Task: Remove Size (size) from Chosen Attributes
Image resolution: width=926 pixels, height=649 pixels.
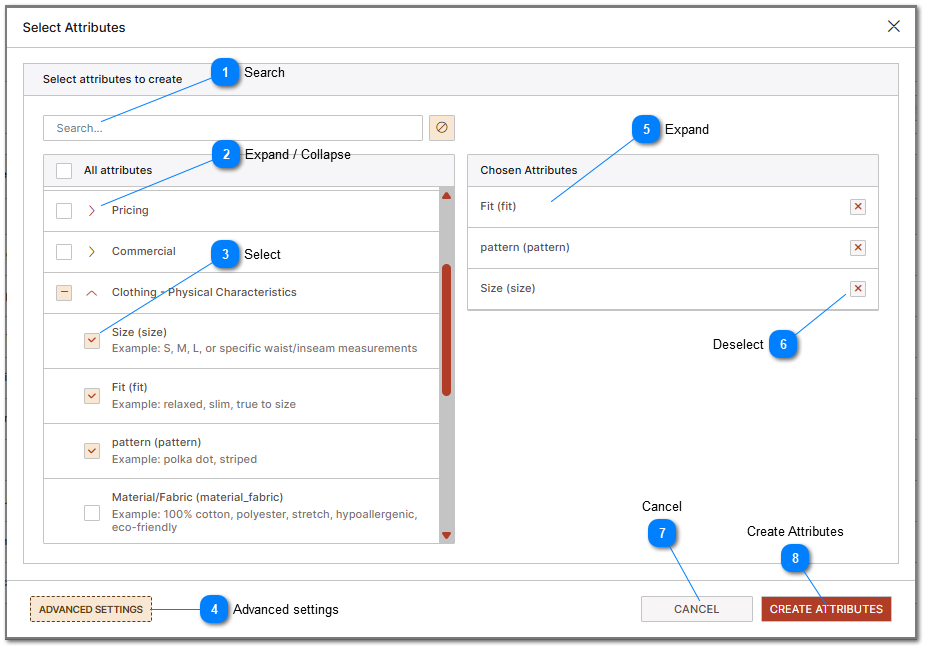Action: [x=858, y=288]
